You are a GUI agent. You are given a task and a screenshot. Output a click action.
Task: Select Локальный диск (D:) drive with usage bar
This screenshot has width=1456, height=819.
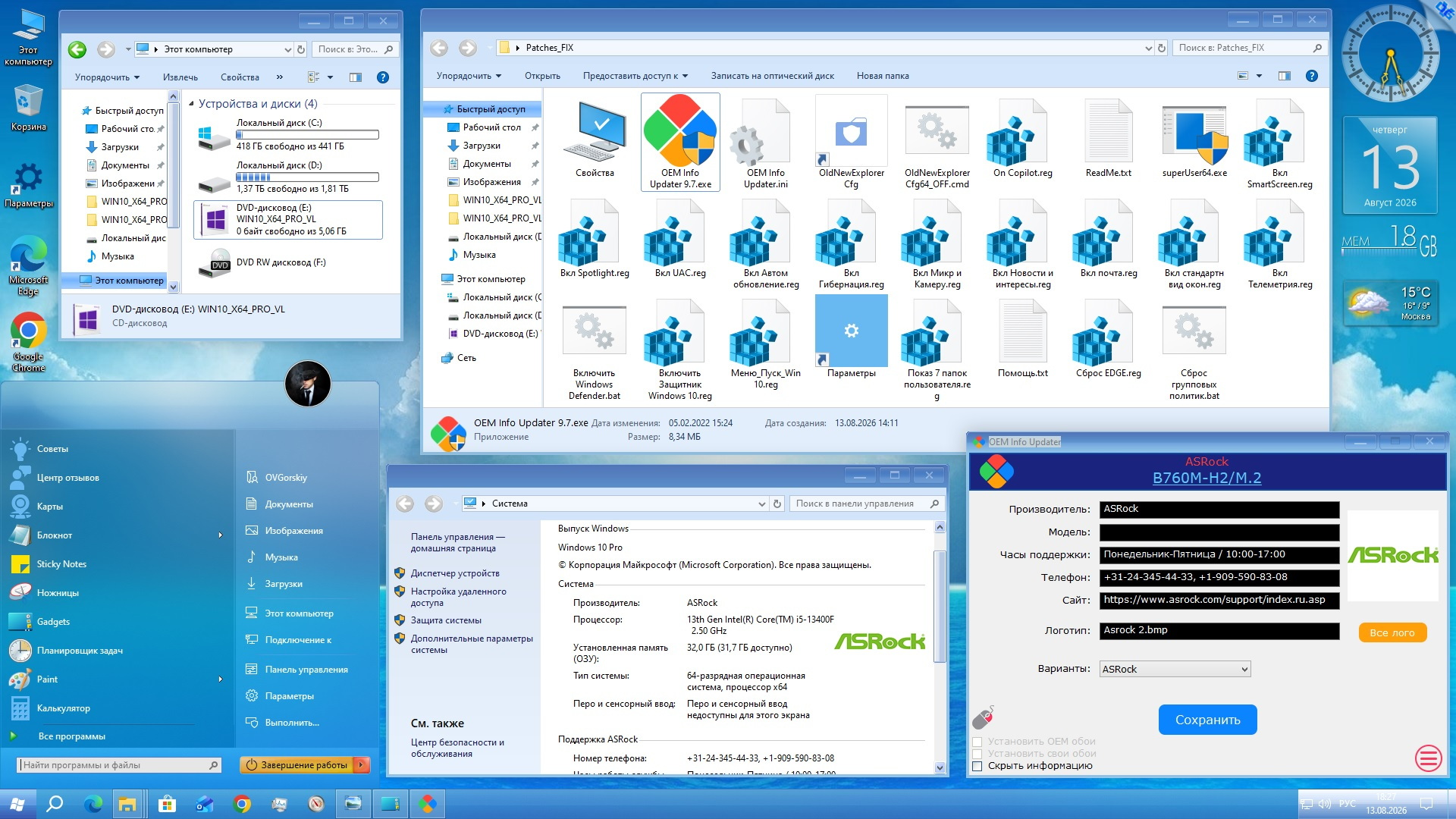288,177
